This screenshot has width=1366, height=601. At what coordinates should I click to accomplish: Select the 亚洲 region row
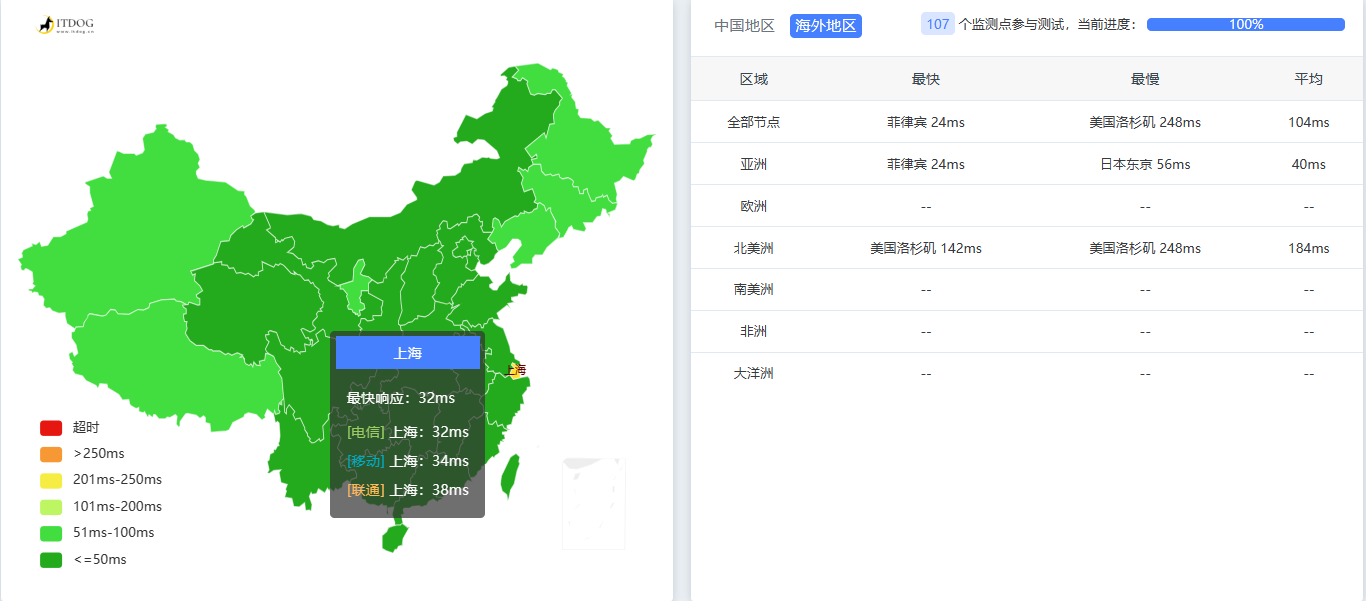pyautogui.click(x=753, y=164)
